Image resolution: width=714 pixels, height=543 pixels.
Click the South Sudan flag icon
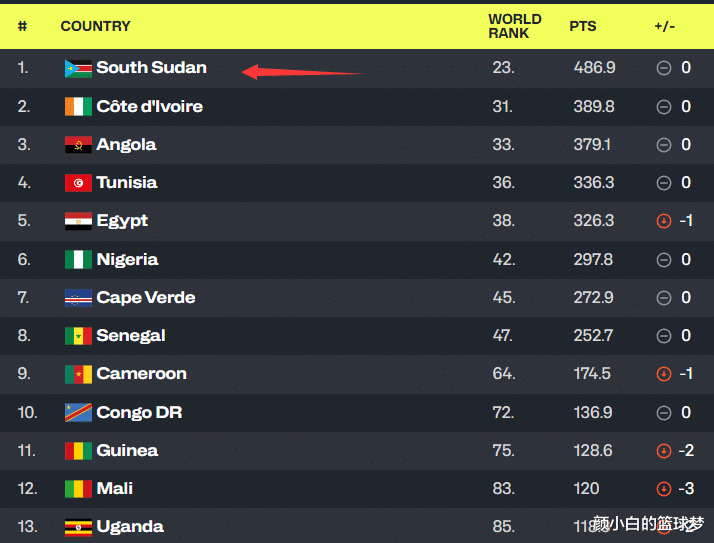pos(78,69)
